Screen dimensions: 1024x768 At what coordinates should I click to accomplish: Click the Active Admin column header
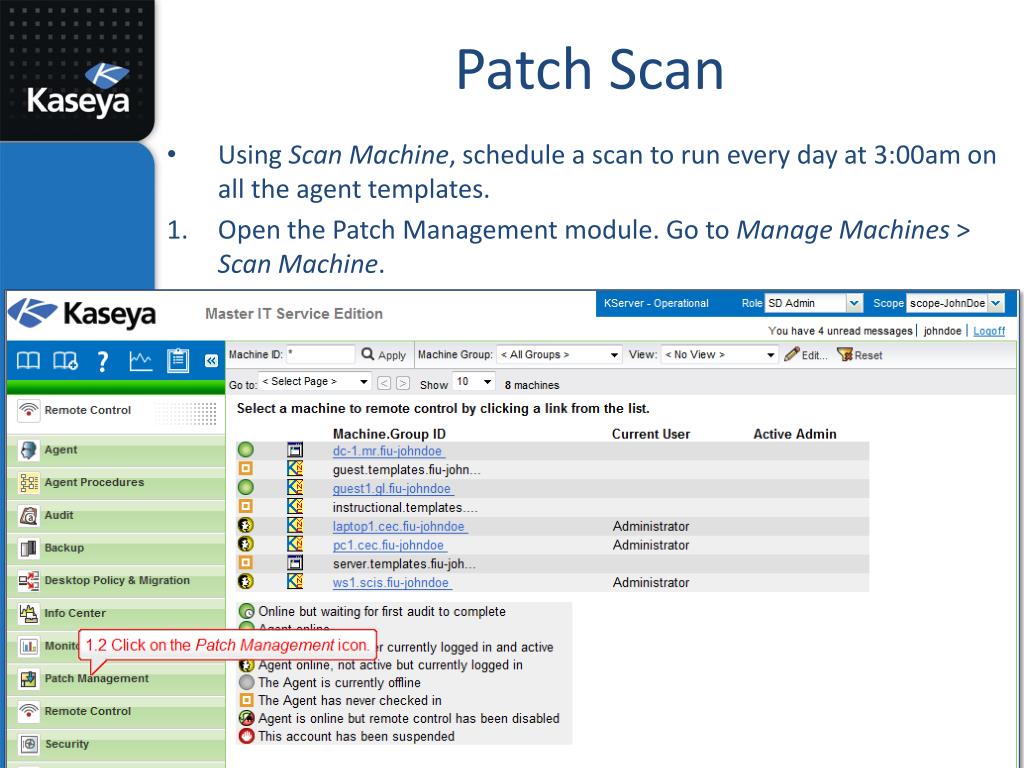(x=795, y=434)
